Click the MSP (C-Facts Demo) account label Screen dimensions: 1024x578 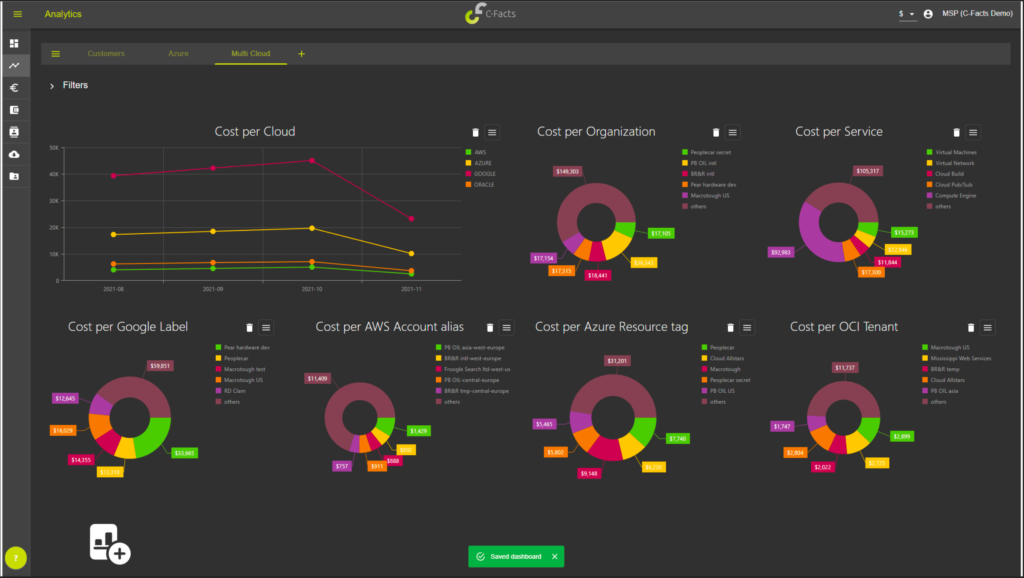pyautogui.click(x=977, y=13)
